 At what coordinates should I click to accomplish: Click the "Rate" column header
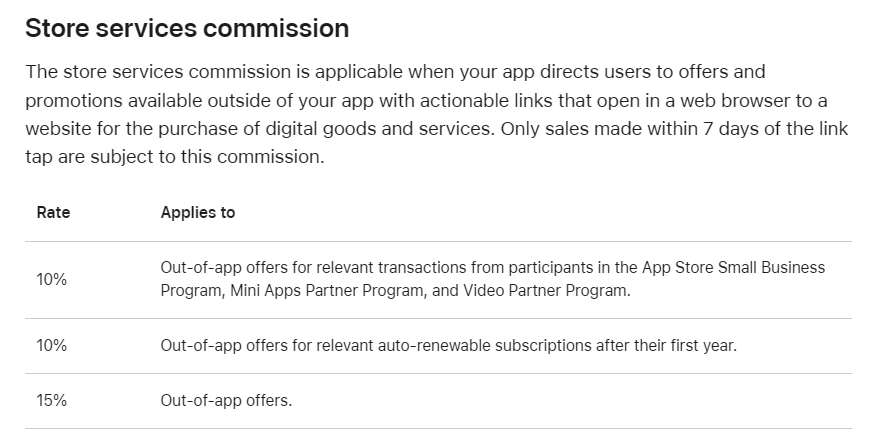tap(53, 212)
